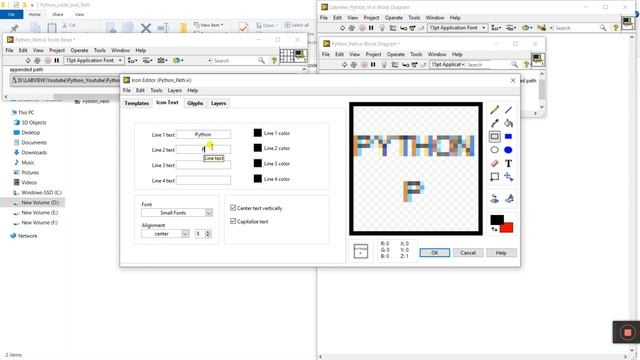Select the outlined Rectangle tool
Viewport: 640px width, 360px height.
click(x=494, y=136)
